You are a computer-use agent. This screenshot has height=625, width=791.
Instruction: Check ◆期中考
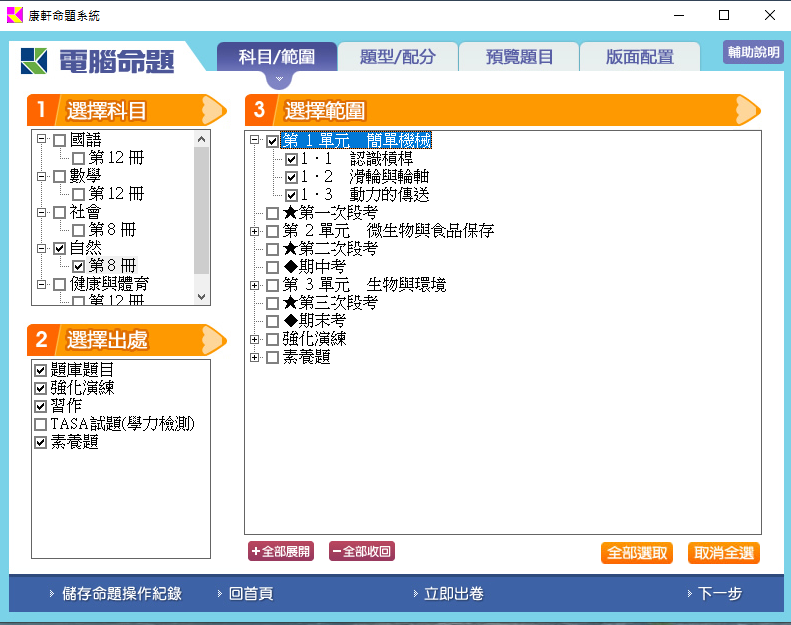click(x=272, y=267)
